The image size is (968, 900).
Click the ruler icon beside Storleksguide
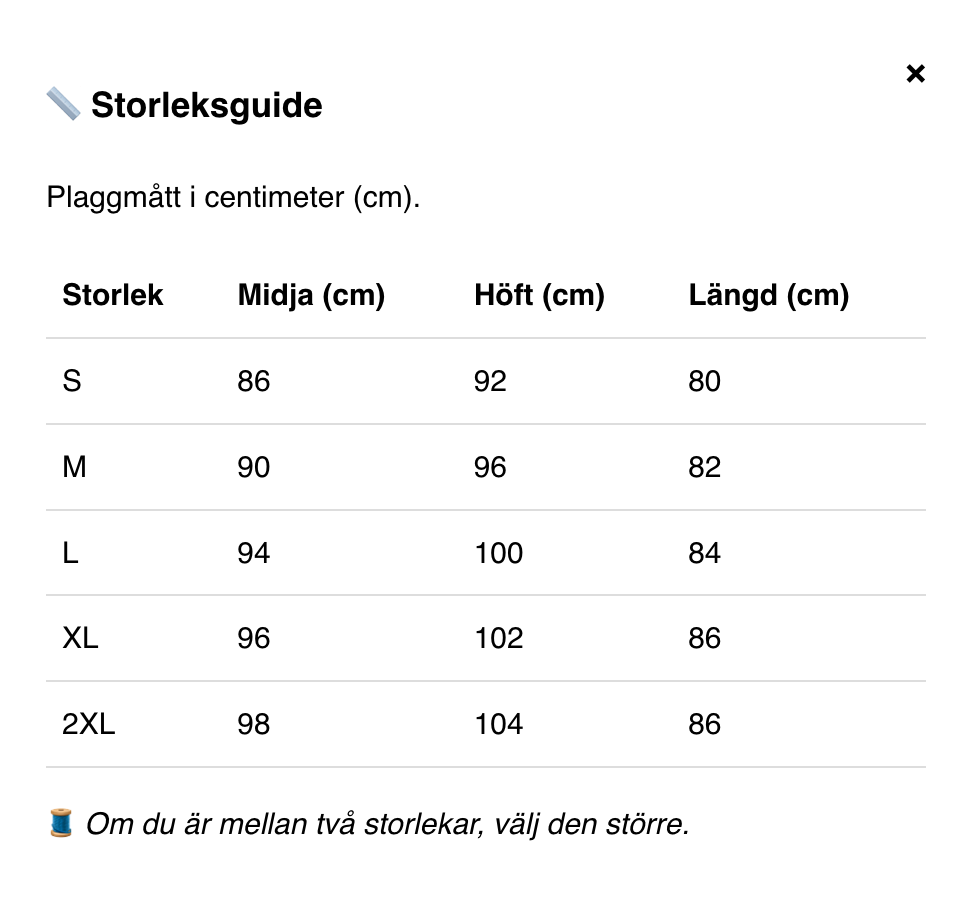click(x=62, y=102)
